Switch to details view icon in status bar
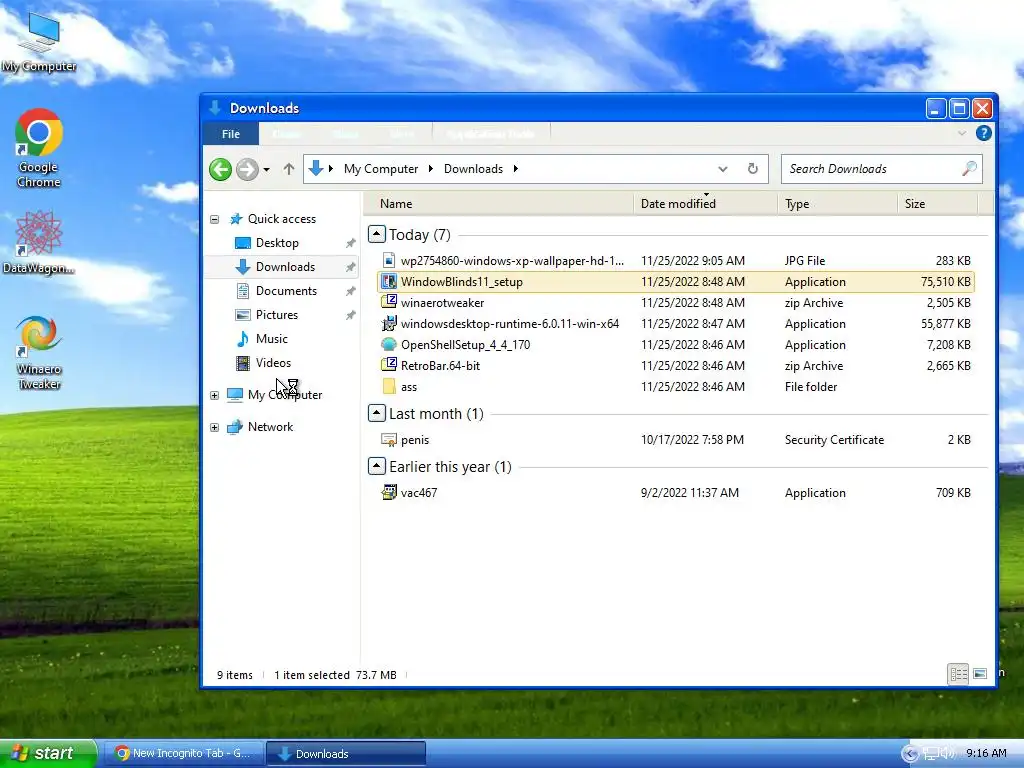Viewport: 1024px width, 768px height. [x=958, y=674]
